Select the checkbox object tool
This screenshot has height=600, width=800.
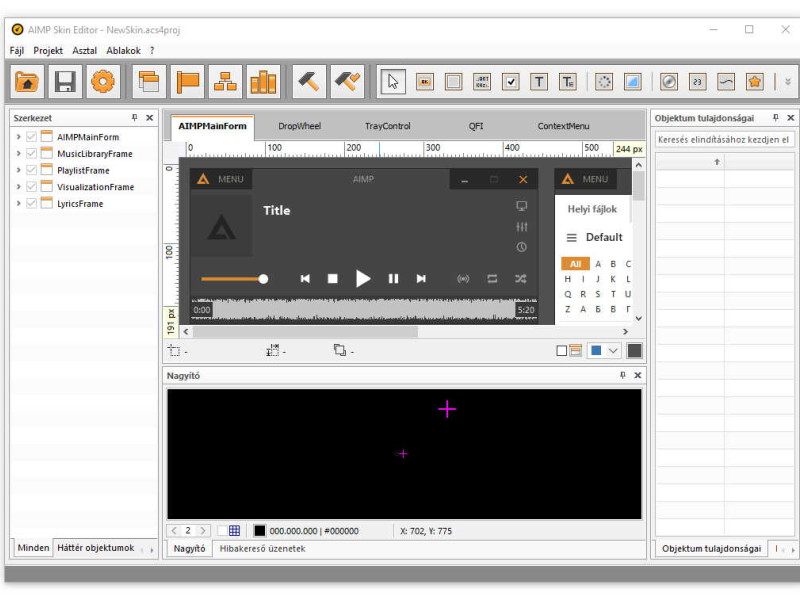(x=511, y=82)
